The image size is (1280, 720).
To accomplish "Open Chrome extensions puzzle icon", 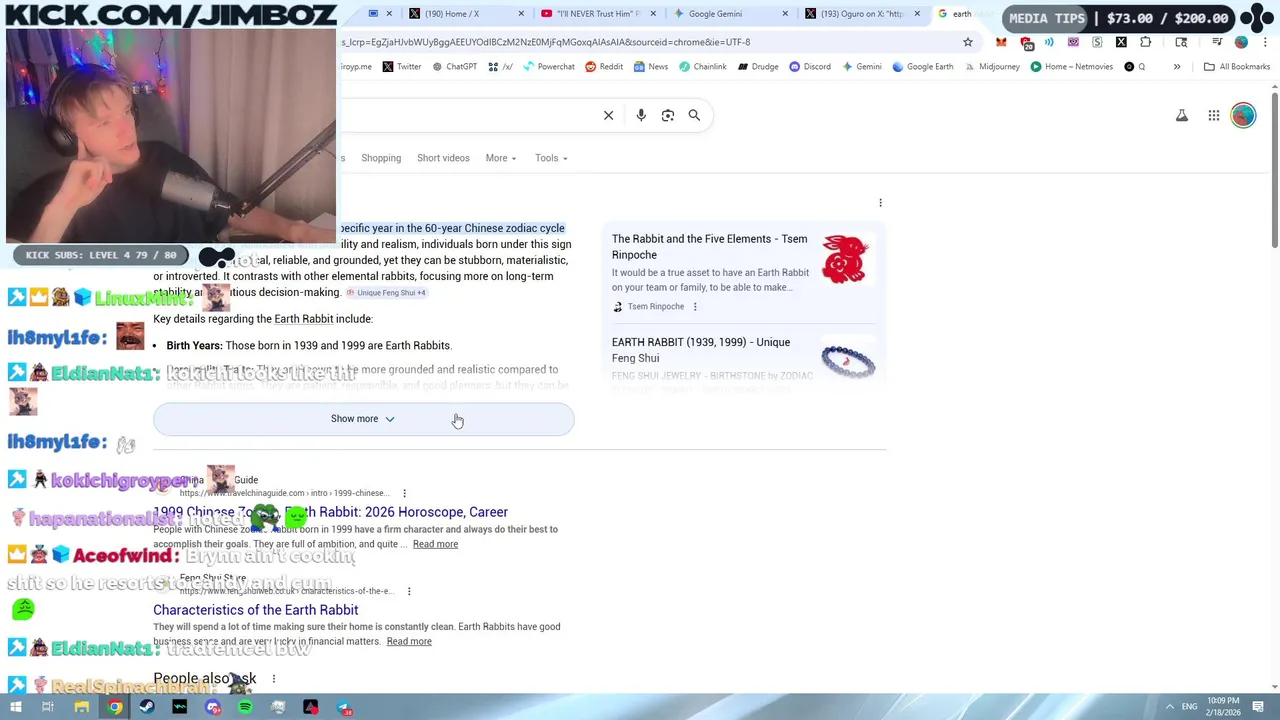I will [x=1146, y=42].
